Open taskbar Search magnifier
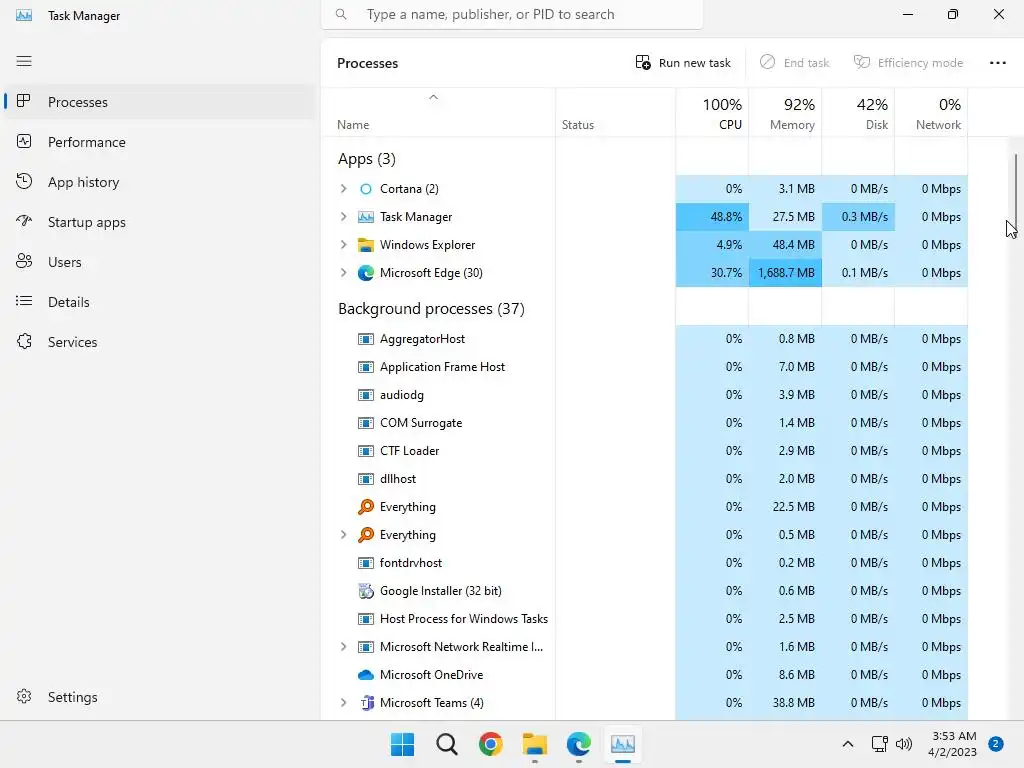This screenshot has width=1024, height=768. tap(447, 744)
